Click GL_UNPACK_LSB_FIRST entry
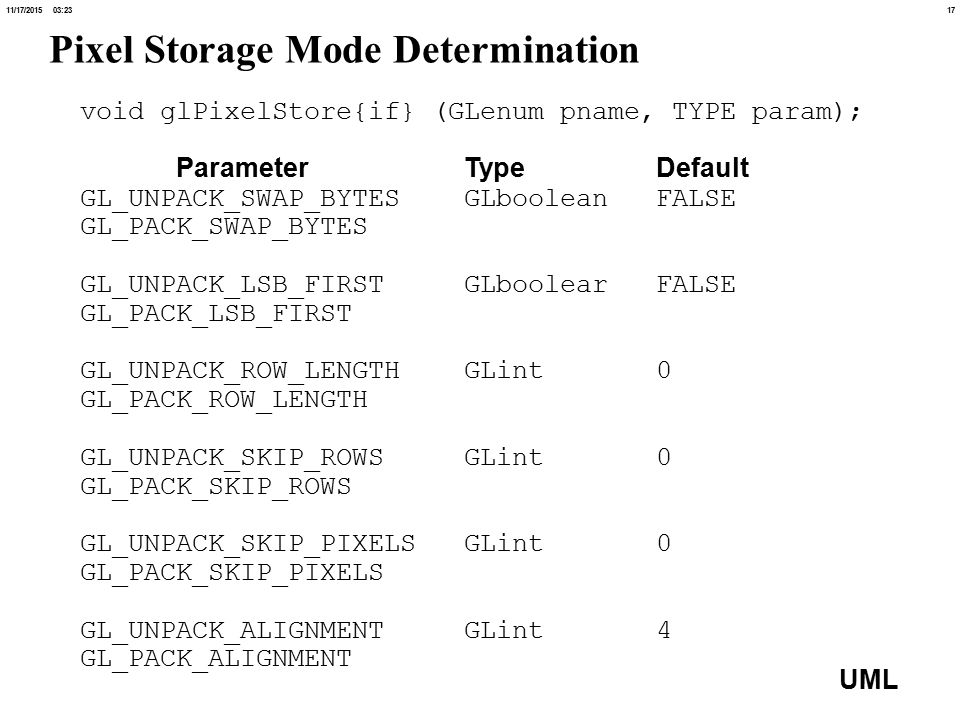The height and width of the screenshot is (720, 960). pyautogui.click(x=231, y=285)
